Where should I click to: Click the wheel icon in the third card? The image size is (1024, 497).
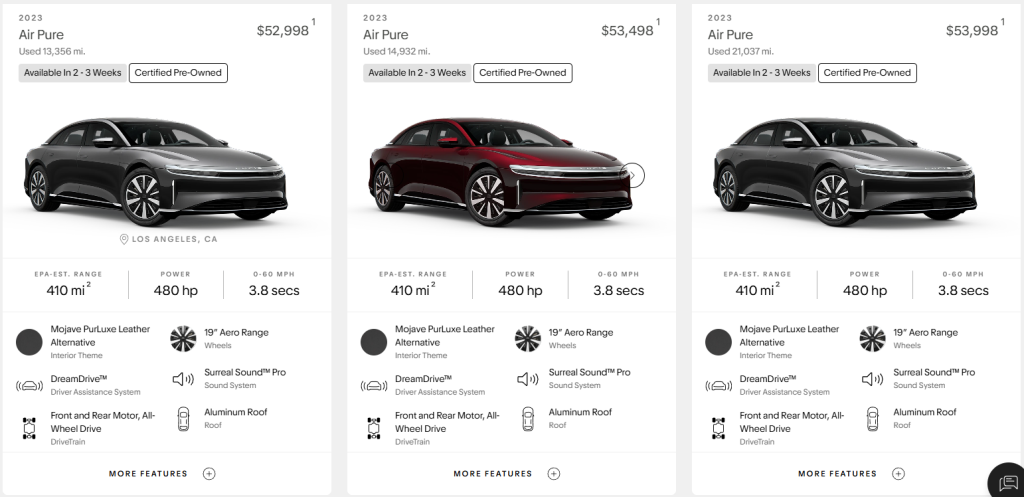[x=872, y=339]
